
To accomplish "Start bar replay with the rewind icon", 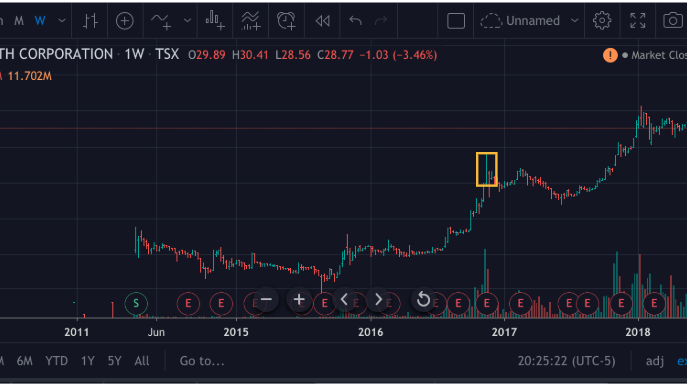I will [323, 21].
